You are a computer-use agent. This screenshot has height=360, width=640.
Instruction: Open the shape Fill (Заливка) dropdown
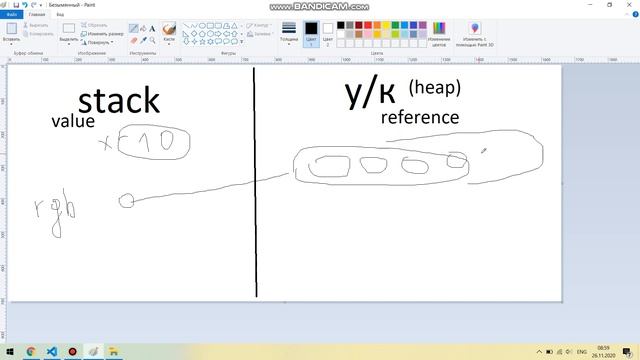(260, 34)
